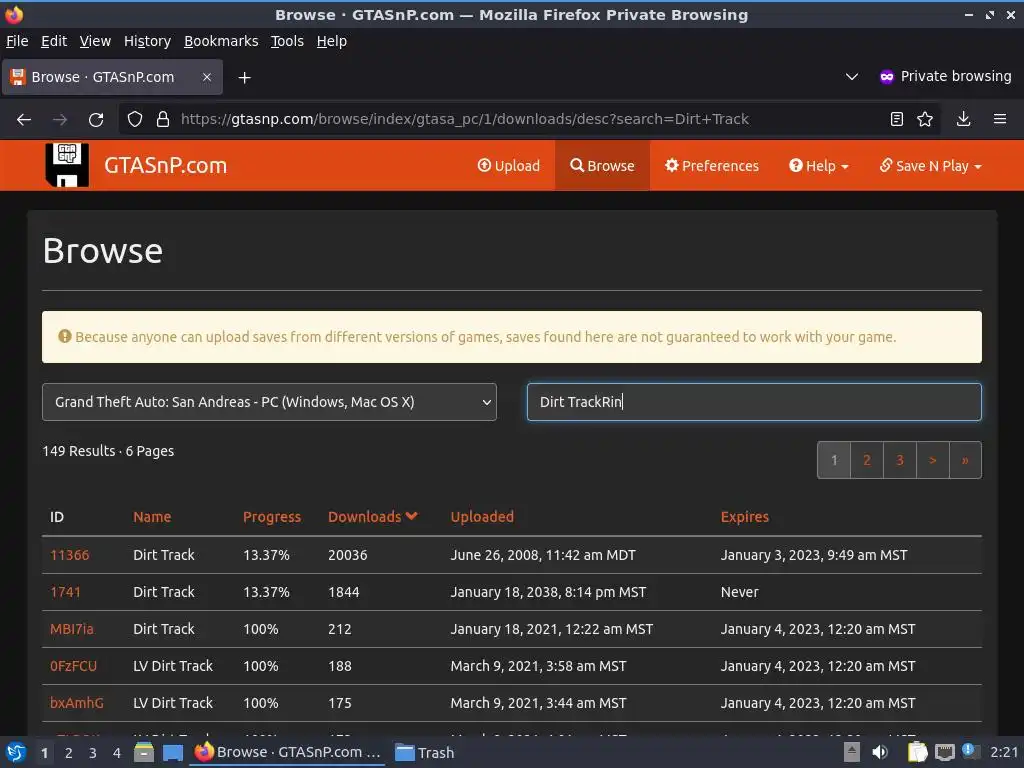Screen dimensions: 1024x768
Task: Open Preferences from the site navbar
Action: pos(712,166)
